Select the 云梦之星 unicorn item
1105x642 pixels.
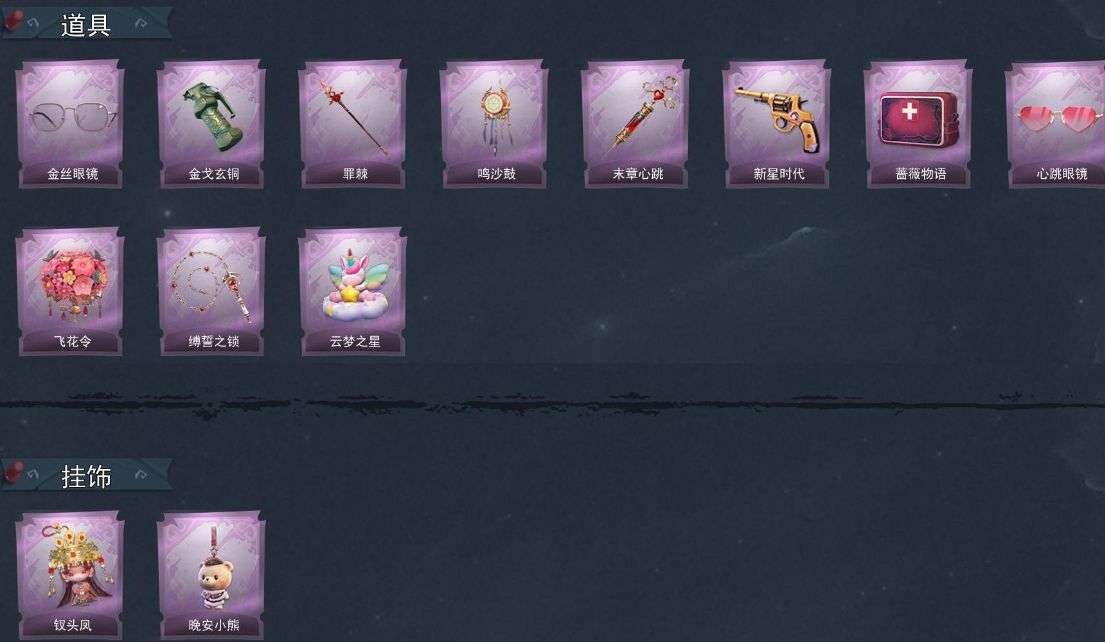click(353, 292)
